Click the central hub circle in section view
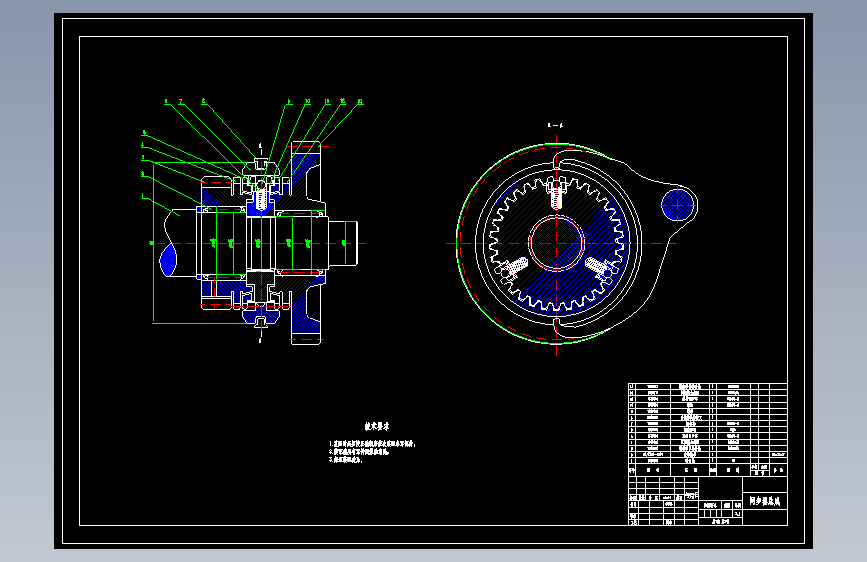This screenshot has height=562, width=867. point(556,243)
